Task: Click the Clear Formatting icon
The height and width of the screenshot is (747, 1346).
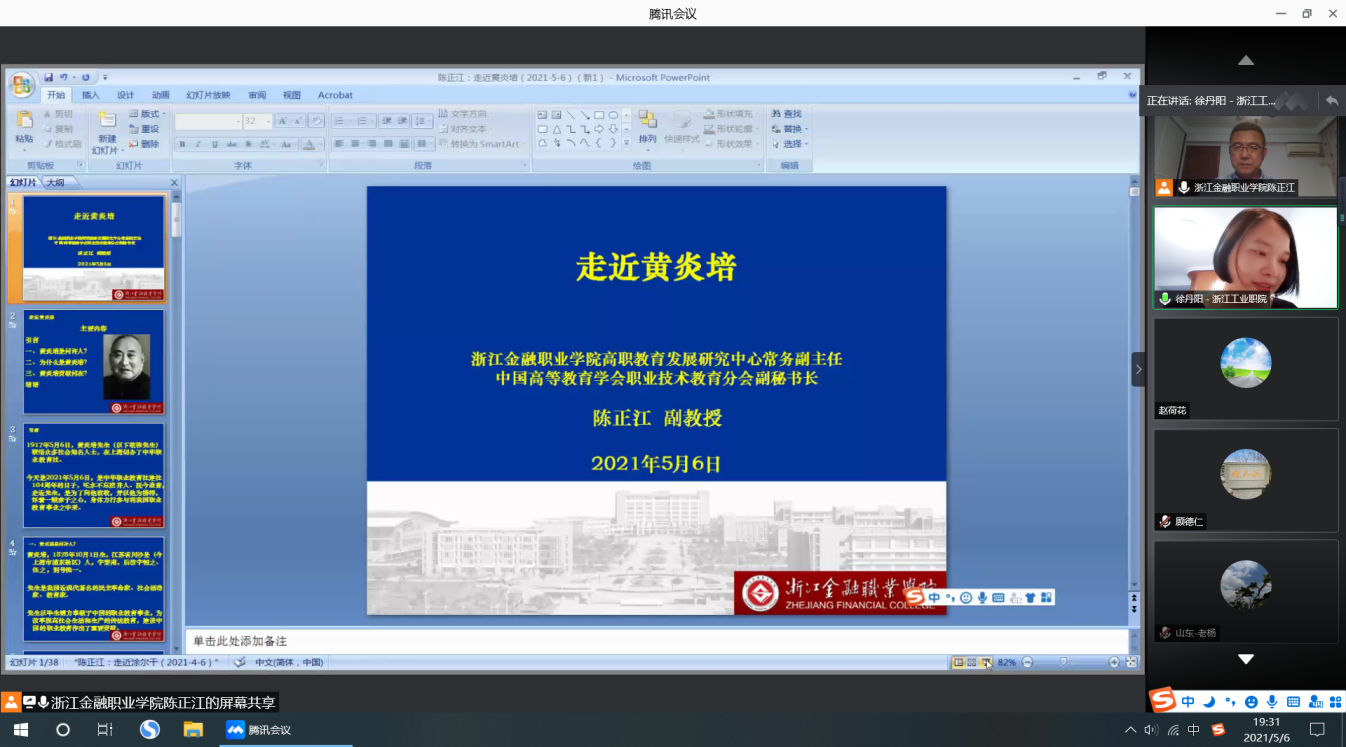Action: (x=316, y=121)
